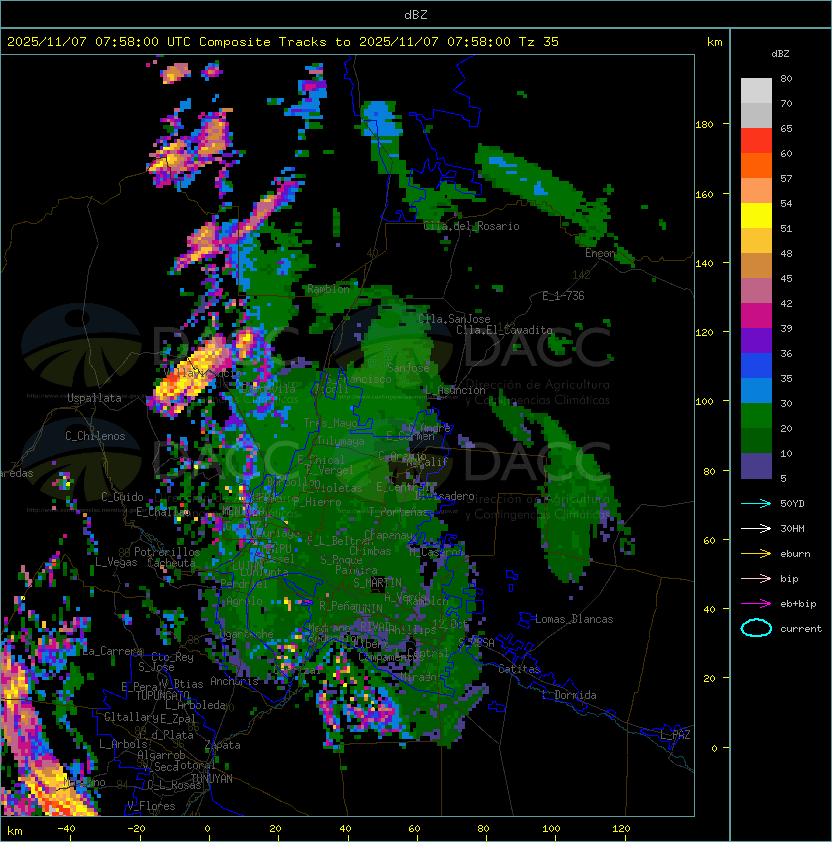Click the 'eburn' legend label

[x=795, y=554]
